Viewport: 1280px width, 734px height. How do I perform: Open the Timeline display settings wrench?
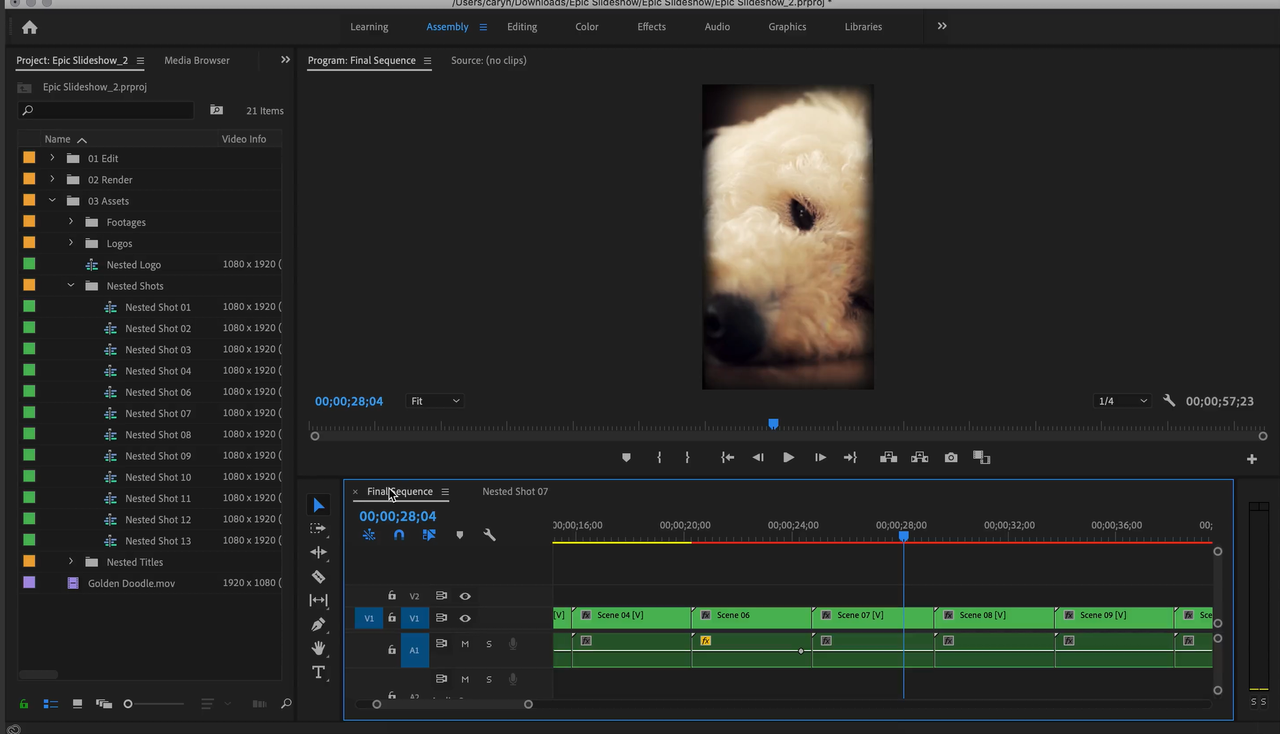[490, 535]
